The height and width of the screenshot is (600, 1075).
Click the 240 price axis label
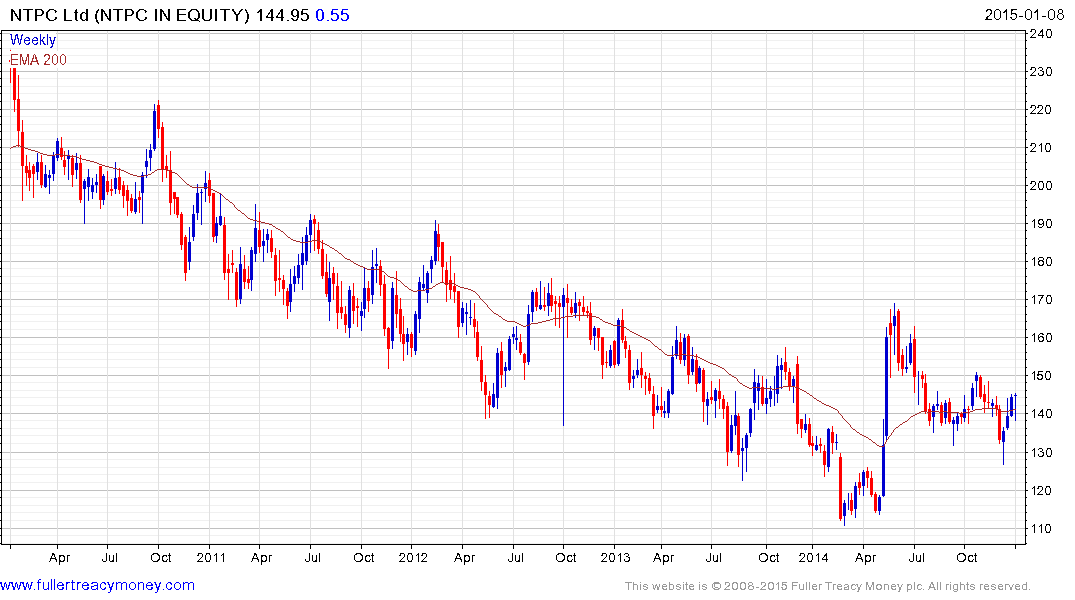coord(1041,34)
